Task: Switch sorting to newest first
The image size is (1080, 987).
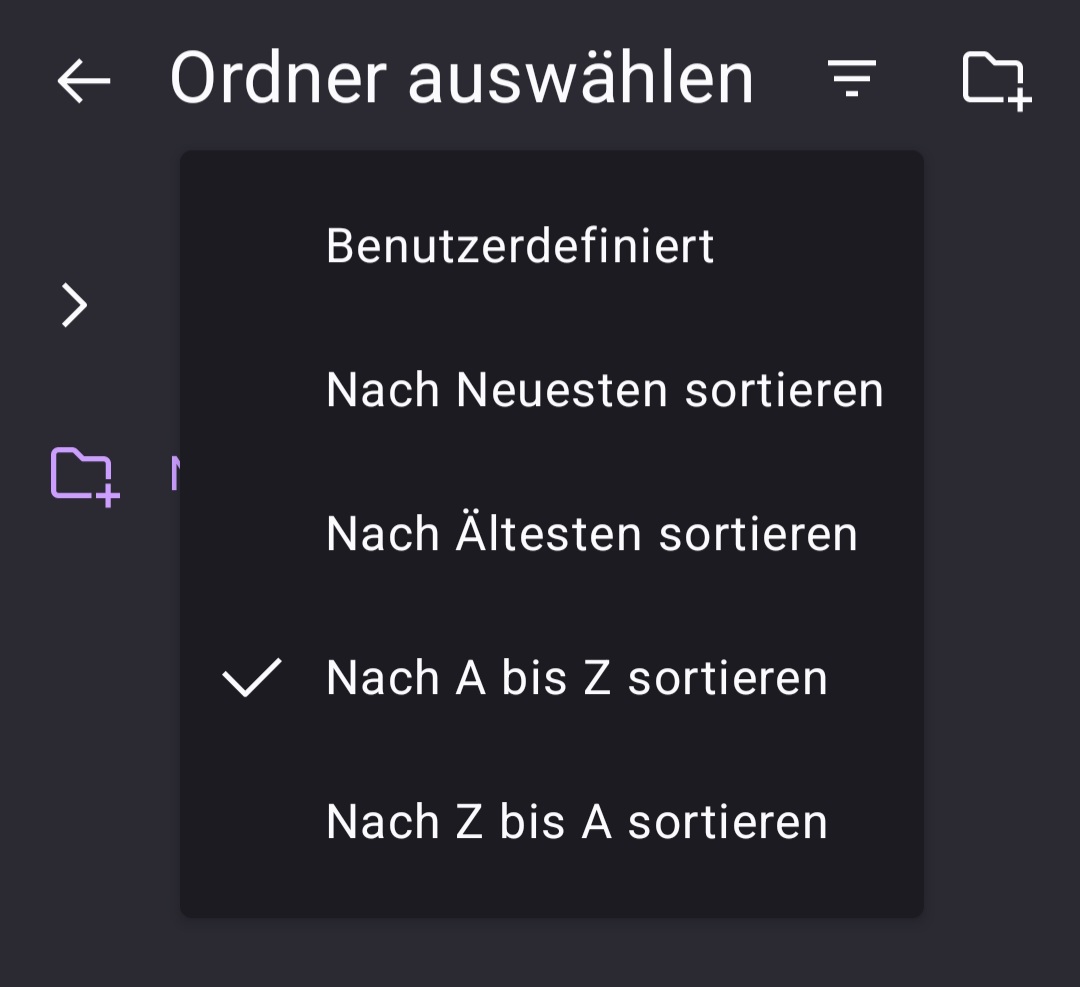Action: [x=604, y=390]
